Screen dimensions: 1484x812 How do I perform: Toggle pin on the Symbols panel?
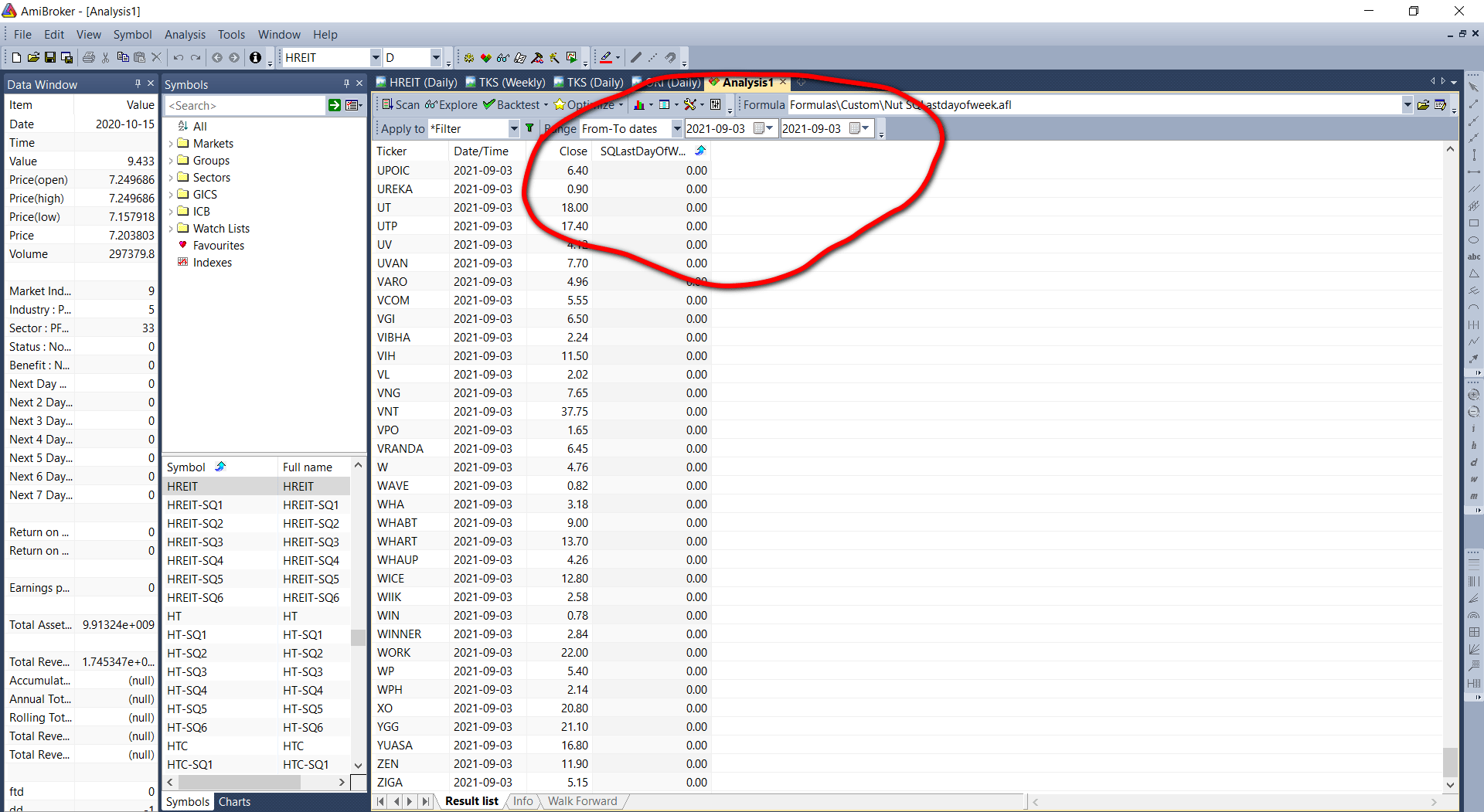click(346, 83)
